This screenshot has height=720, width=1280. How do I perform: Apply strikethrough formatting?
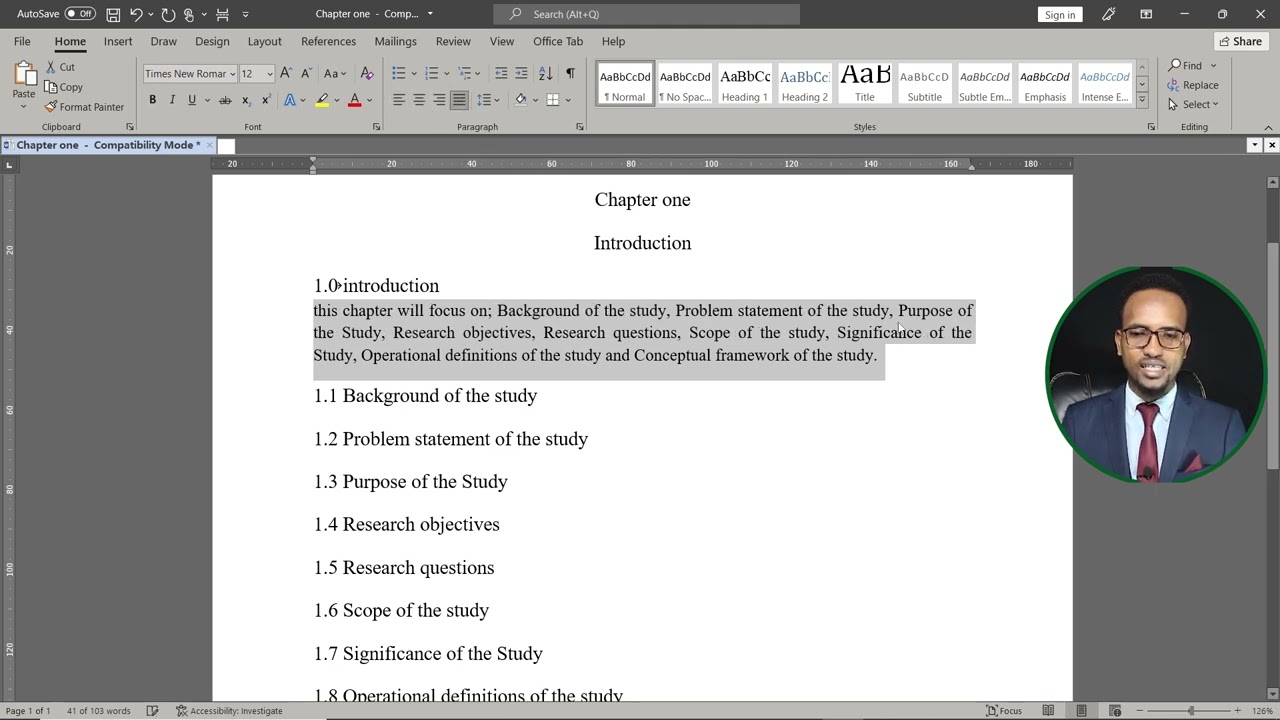click(225, 100)
